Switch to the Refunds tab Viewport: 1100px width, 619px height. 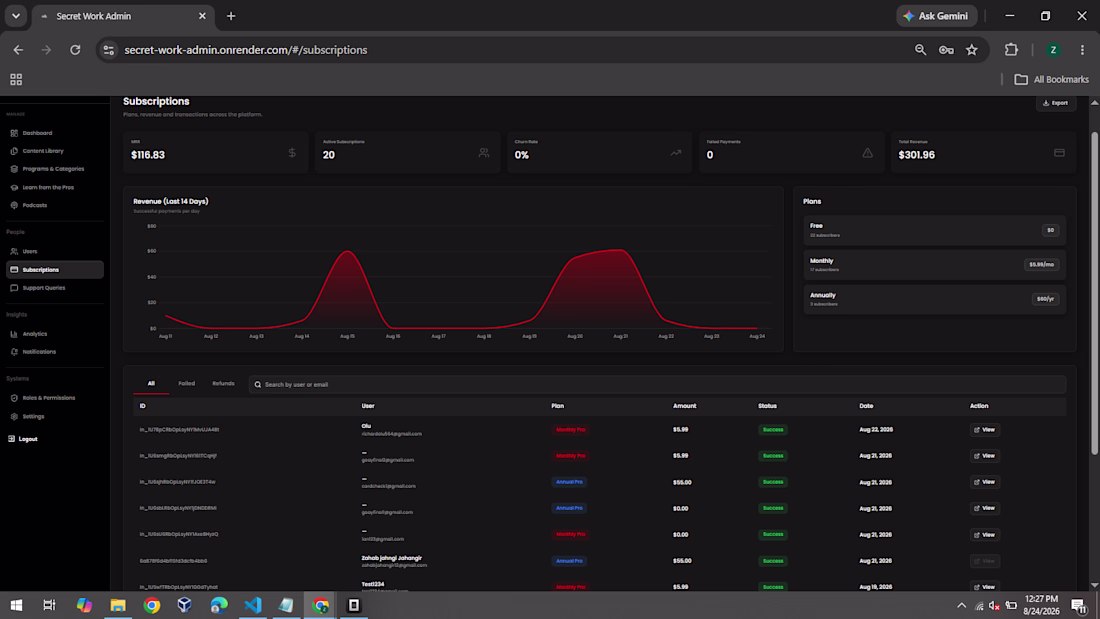click(223, 384)
